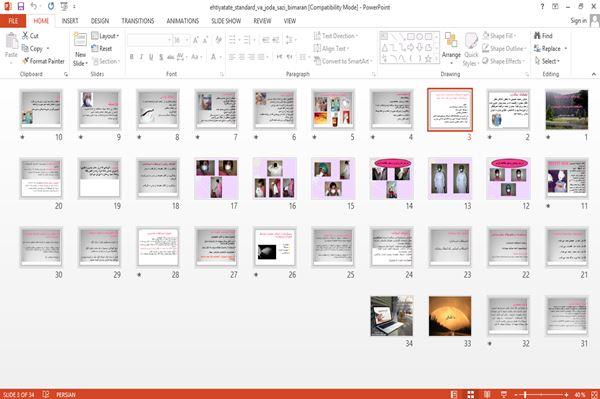Click the Reset slide button
The image size is (600, 399).
[102, 49]
